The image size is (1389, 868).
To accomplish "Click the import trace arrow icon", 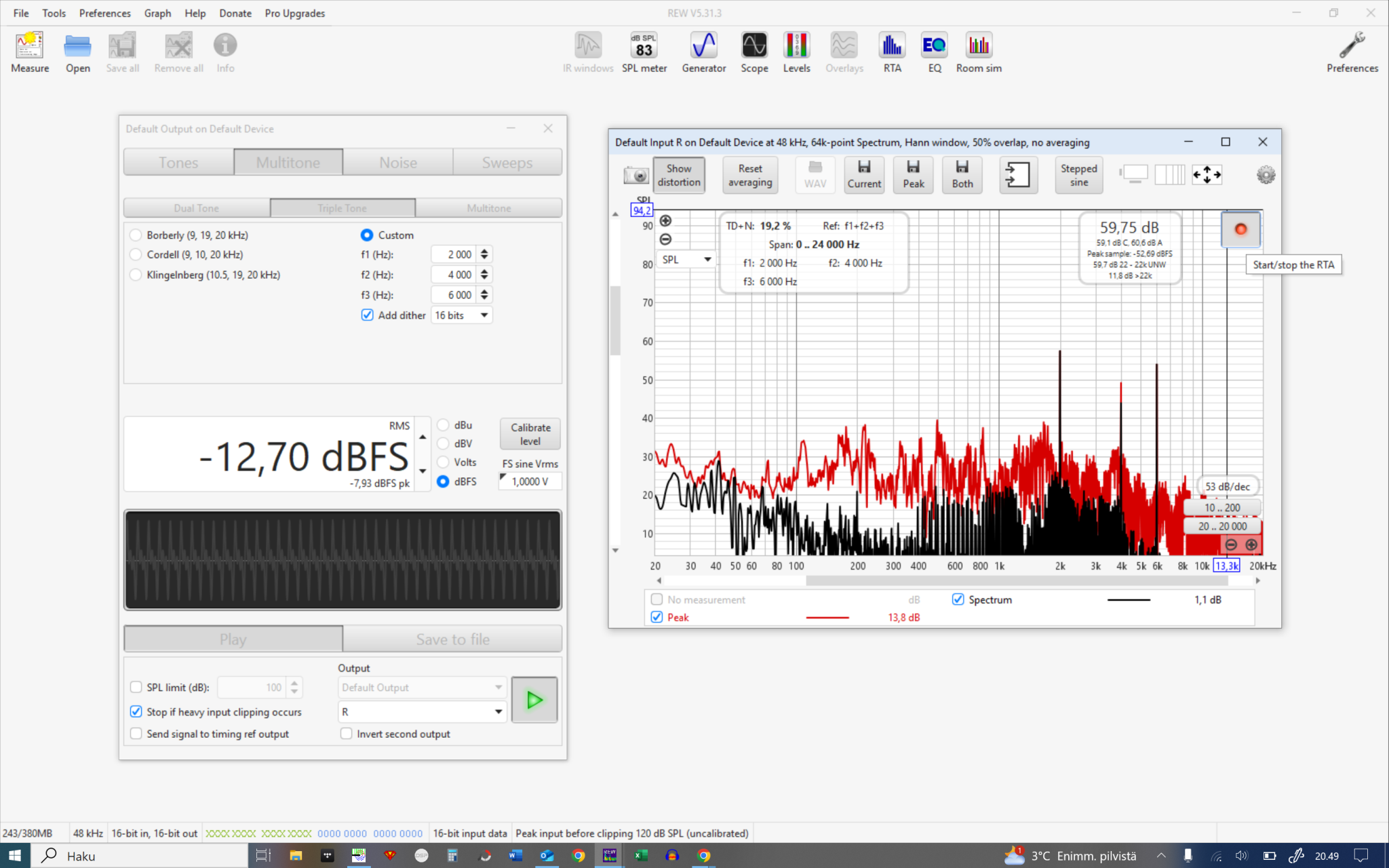I will pos(1017,175).
